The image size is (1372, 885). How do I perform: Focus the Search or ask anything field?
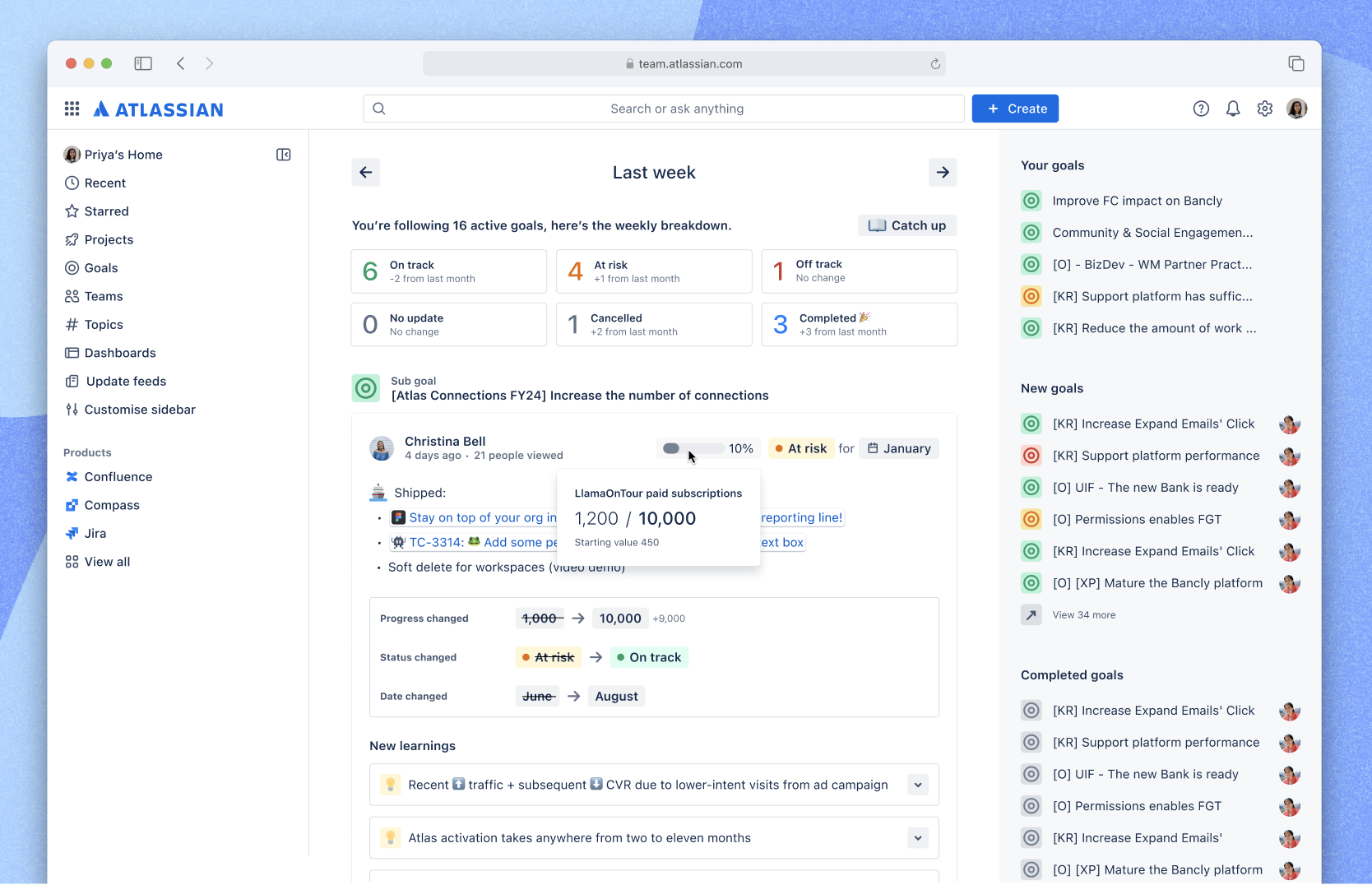coord(664,109)
